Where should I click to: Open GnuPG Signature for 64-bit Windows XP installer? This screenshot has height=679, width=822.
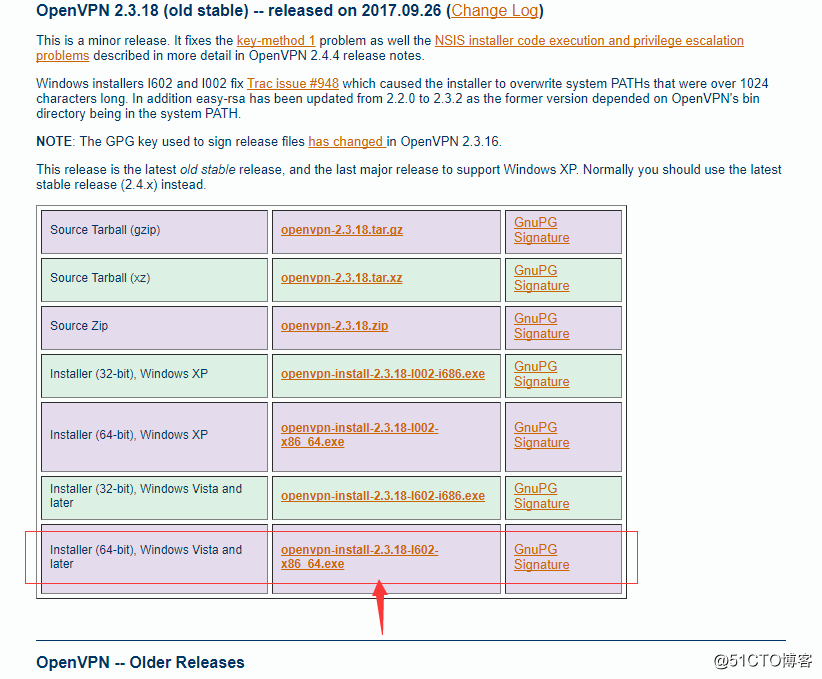542,435
